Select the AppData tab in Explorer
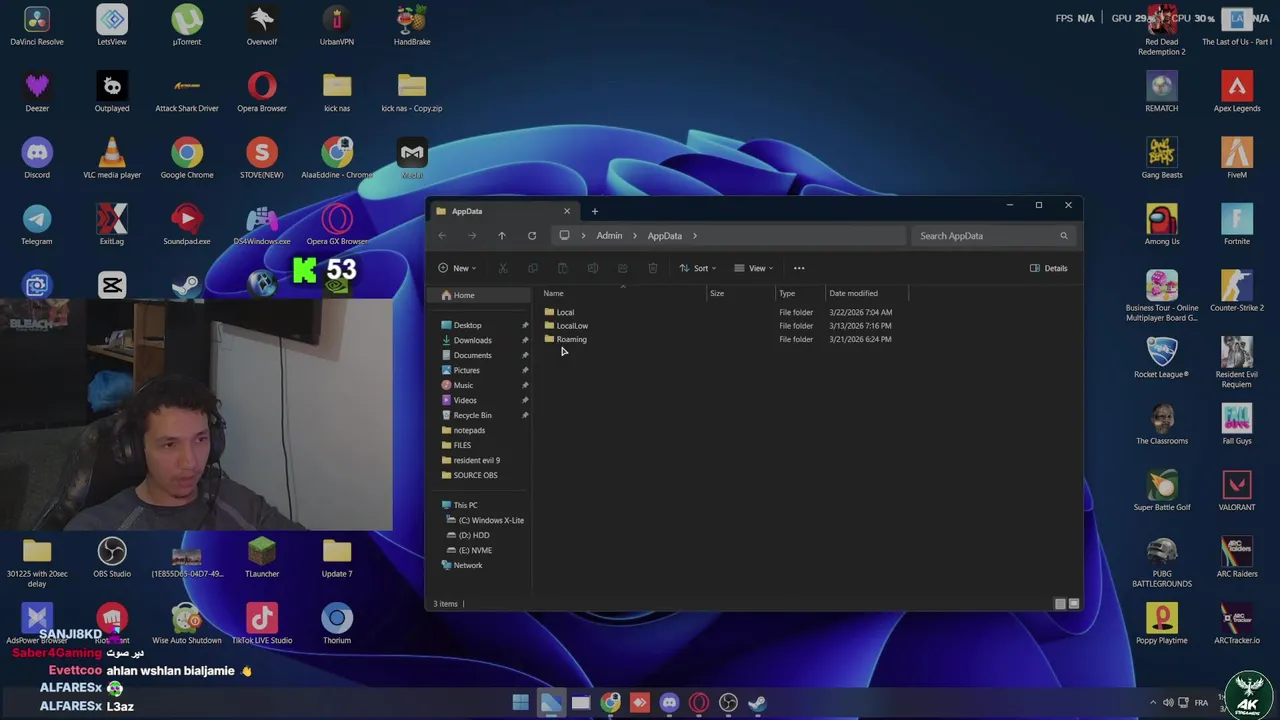This screenshot has height=720, width=1280. (503, 211)
